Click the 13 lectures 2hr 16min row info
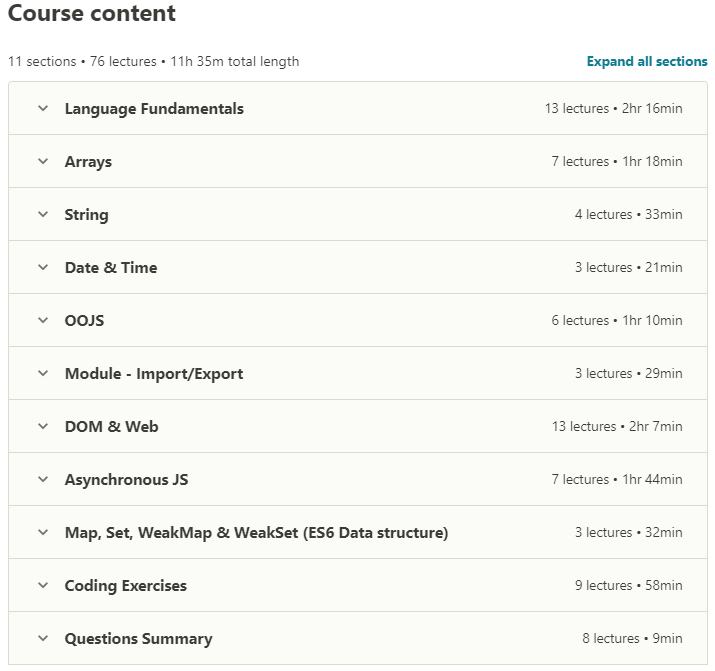The image size is (715, 671). (x=613, y=108)
